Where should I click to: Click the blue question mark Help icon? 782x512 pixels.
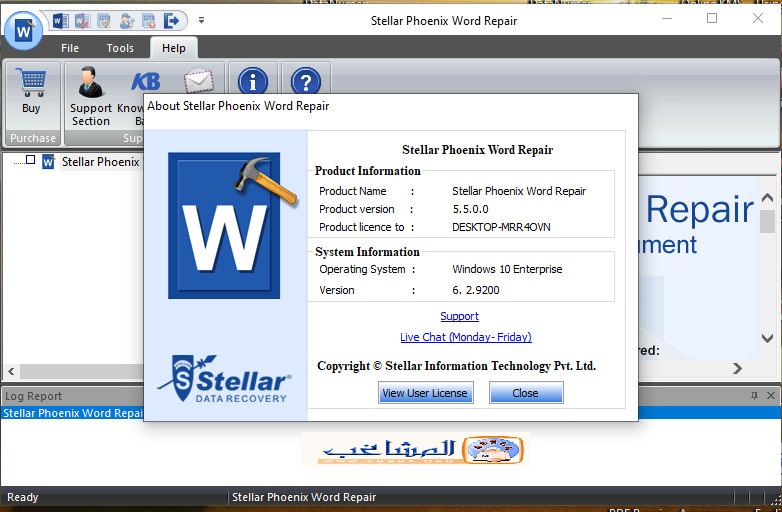point(306,81)
